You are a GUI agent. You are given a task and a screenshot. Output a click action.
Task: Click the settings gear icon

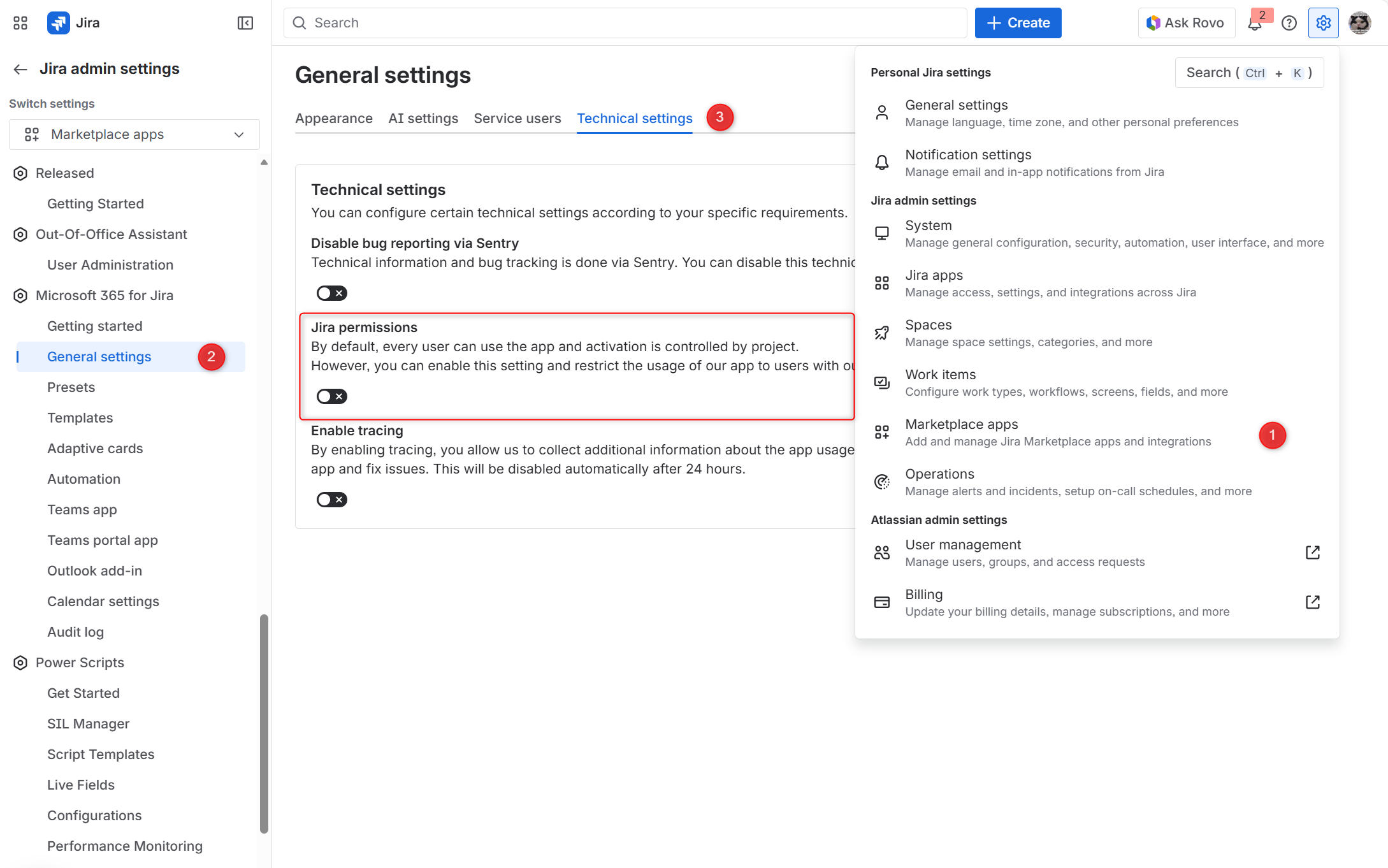point(1324,23)
